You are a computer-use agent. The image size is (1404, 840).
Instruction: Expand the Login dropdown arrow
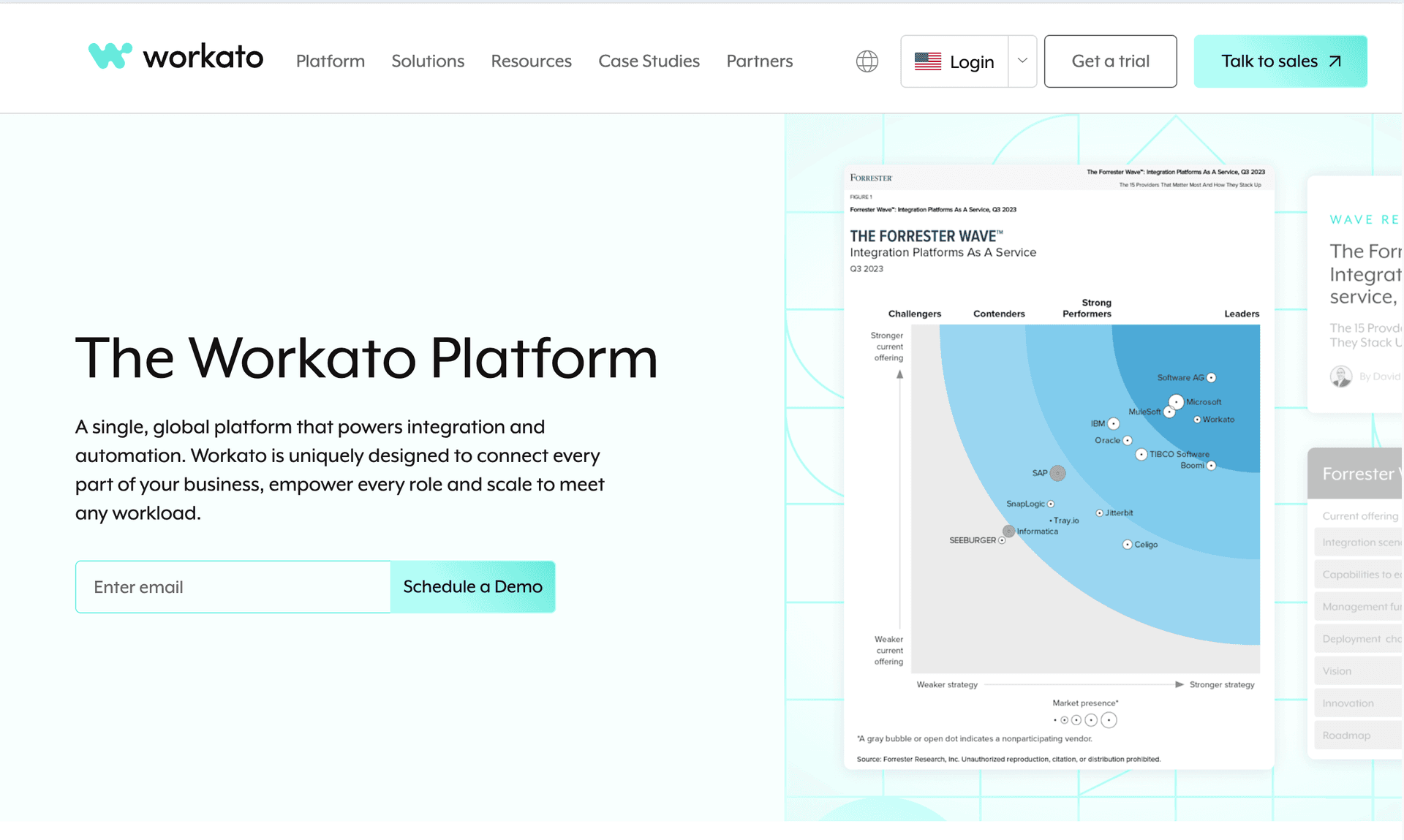1022,61
